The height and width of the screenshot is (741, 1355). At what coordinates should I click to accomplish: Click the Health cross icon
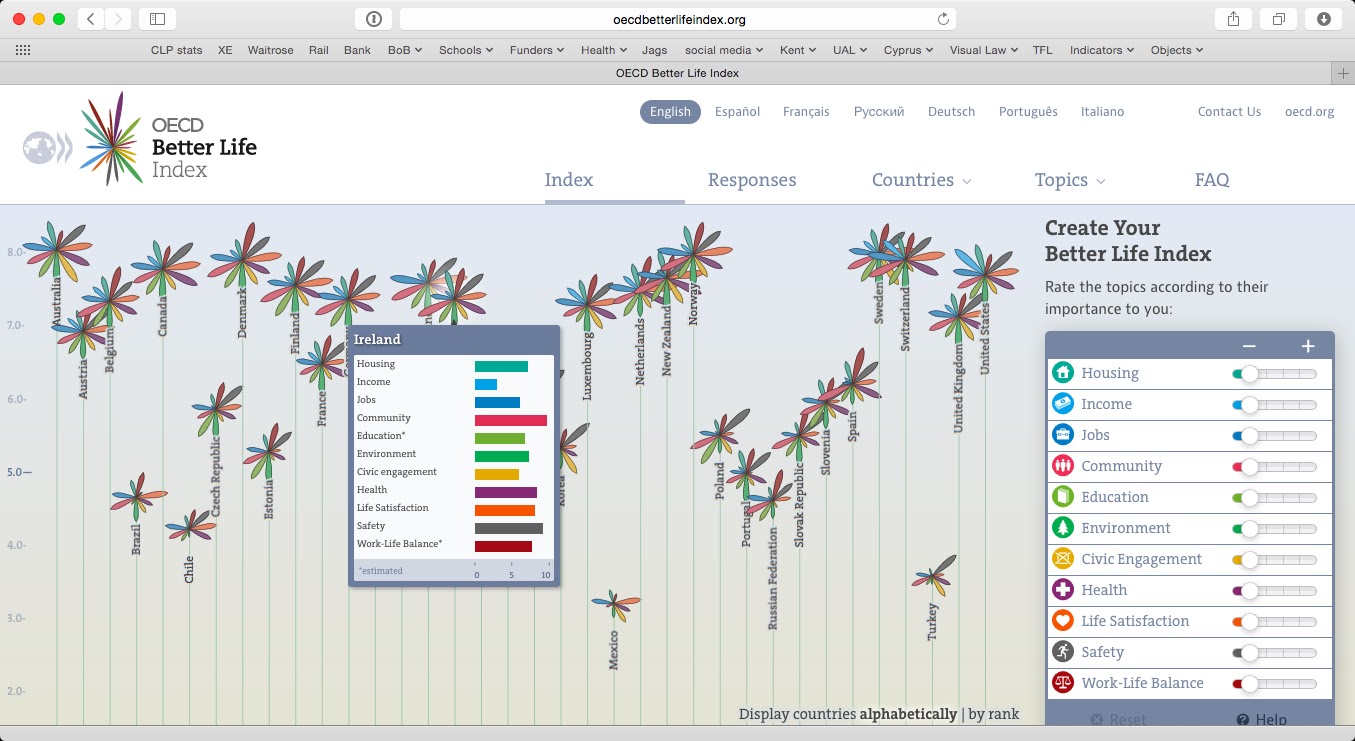click(1062, 590)
